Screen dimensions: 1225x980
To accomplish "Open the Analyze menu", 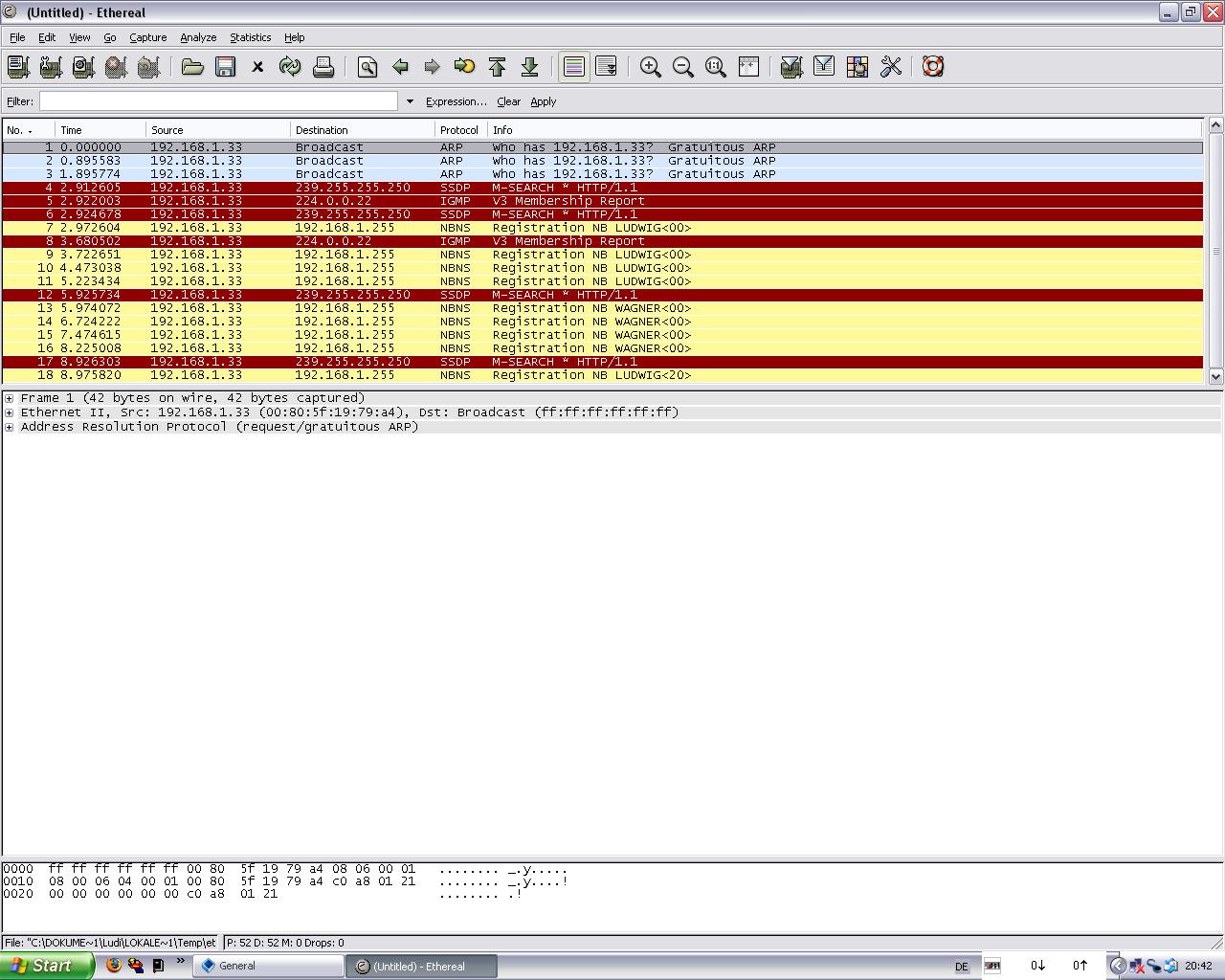I will click(198, 37).
